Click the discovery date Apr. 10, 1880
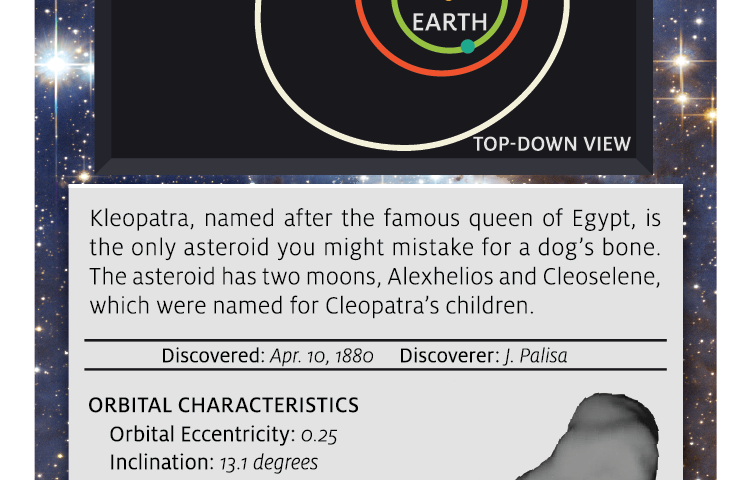The height and width of the screenshot is (480, 750). 321,355
